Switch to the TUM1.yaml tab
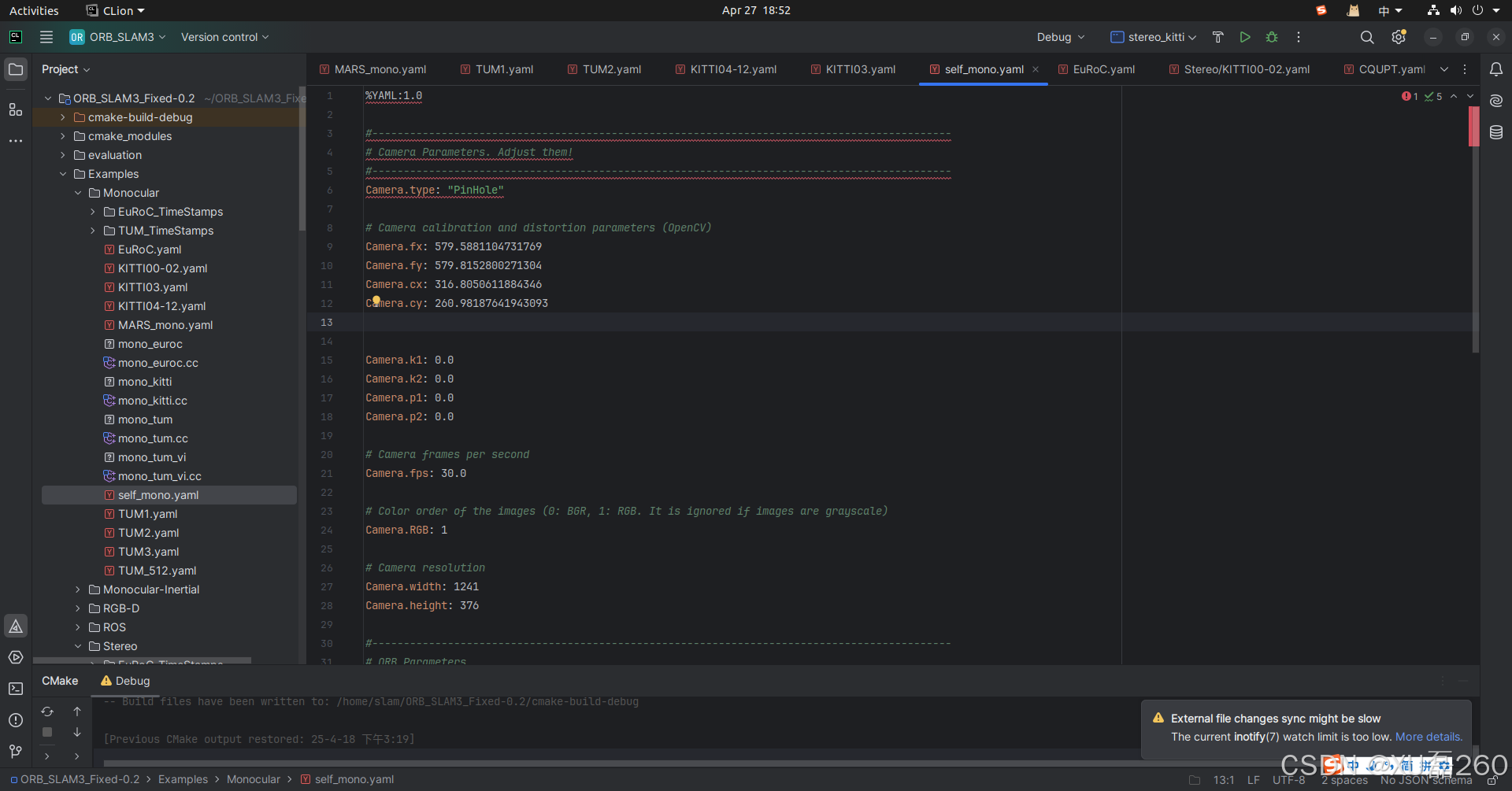The width and height of the screenshot is (1512, 791). coord(497,69)
